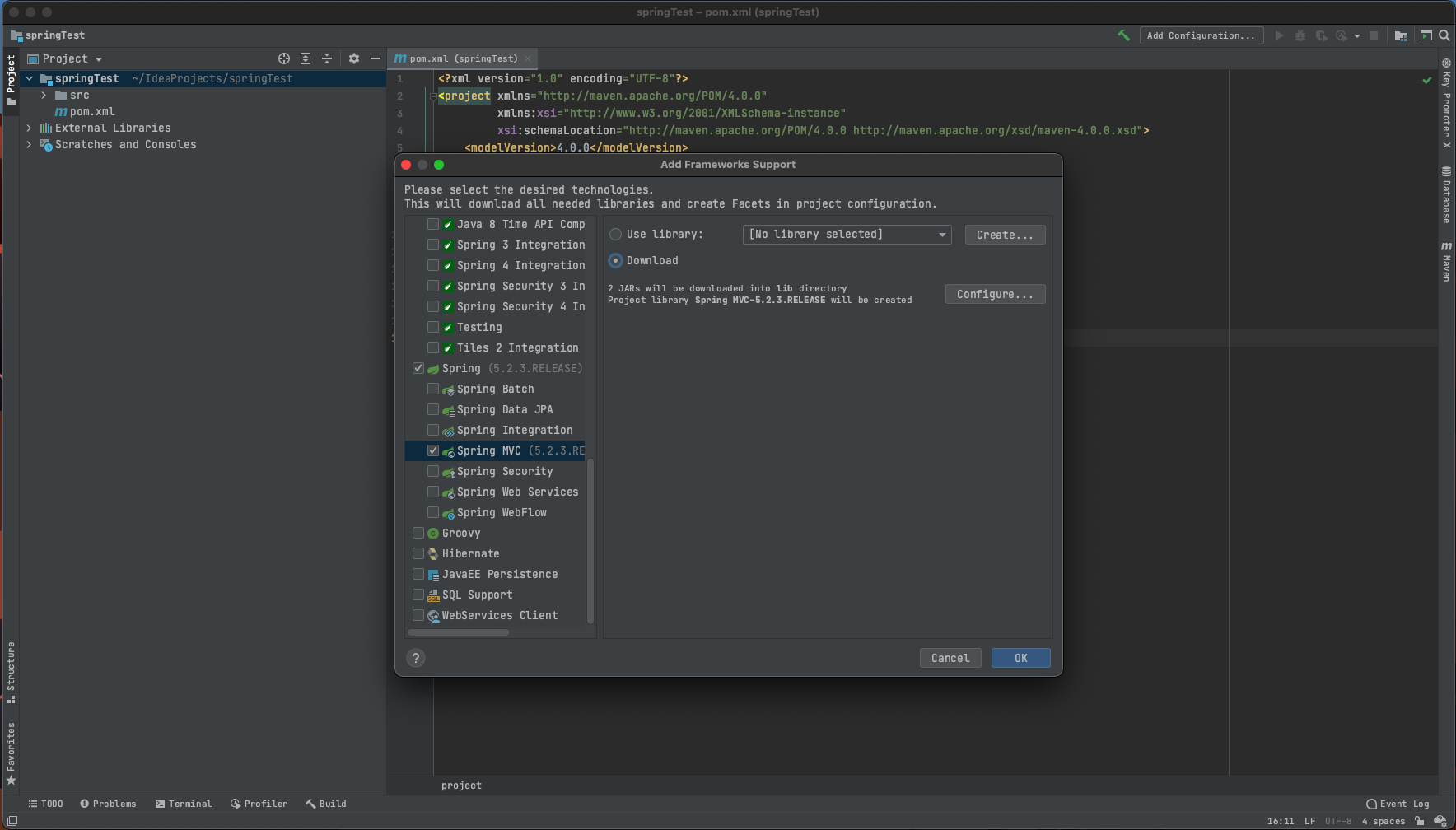Check the Hibernate checkbox

coord(418,553)
